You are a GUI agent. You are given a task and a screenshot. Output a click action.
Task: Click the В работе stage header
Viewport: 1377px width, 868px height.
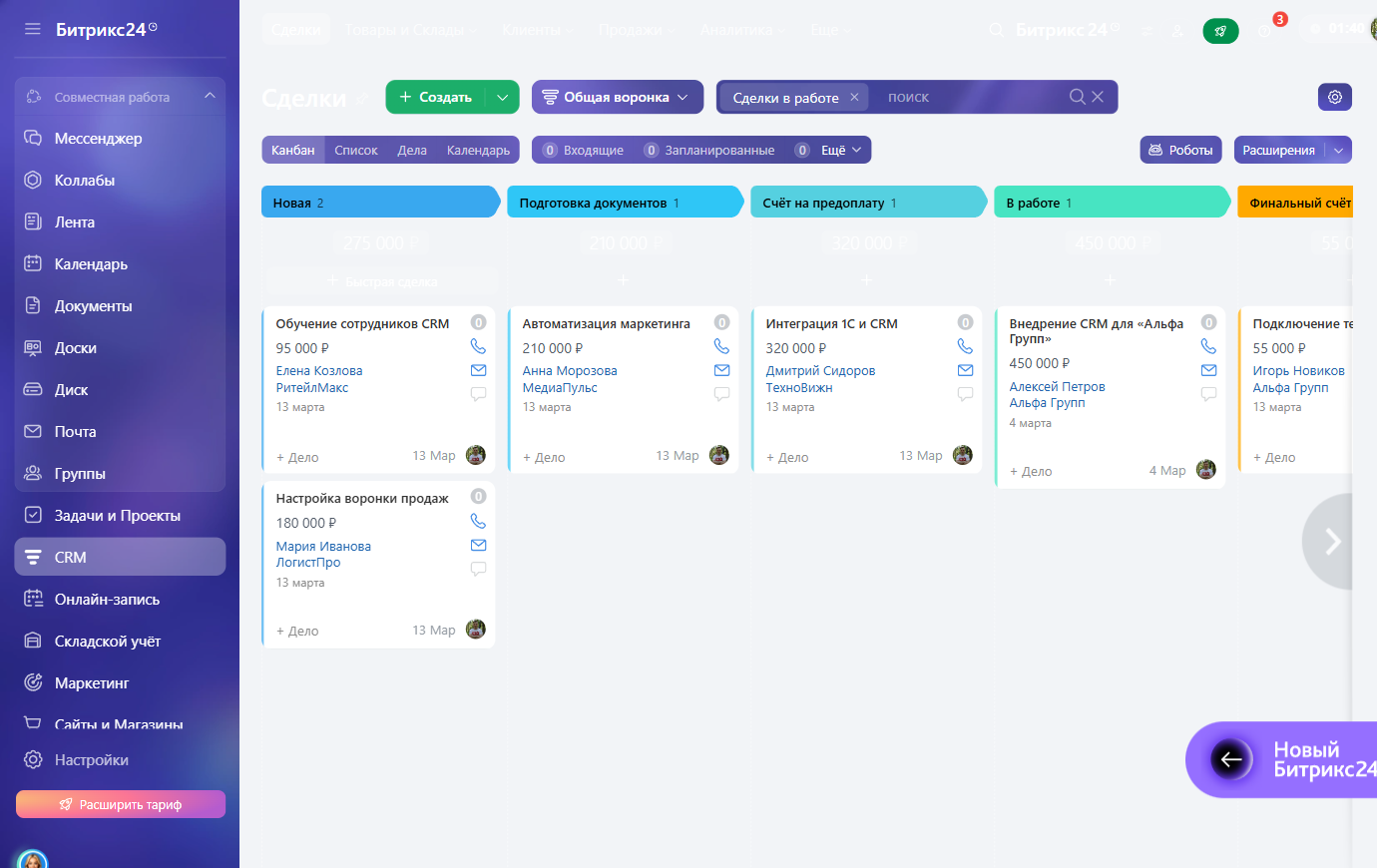coord(1112,203)
